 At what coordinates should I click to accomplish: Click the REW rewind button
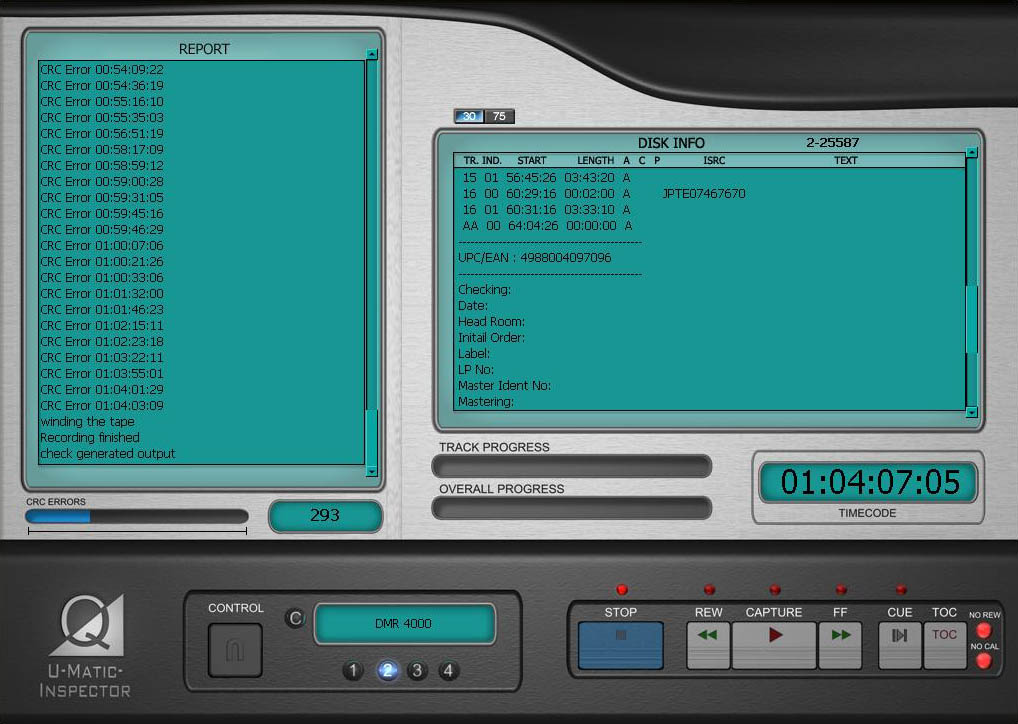[708, 645]
